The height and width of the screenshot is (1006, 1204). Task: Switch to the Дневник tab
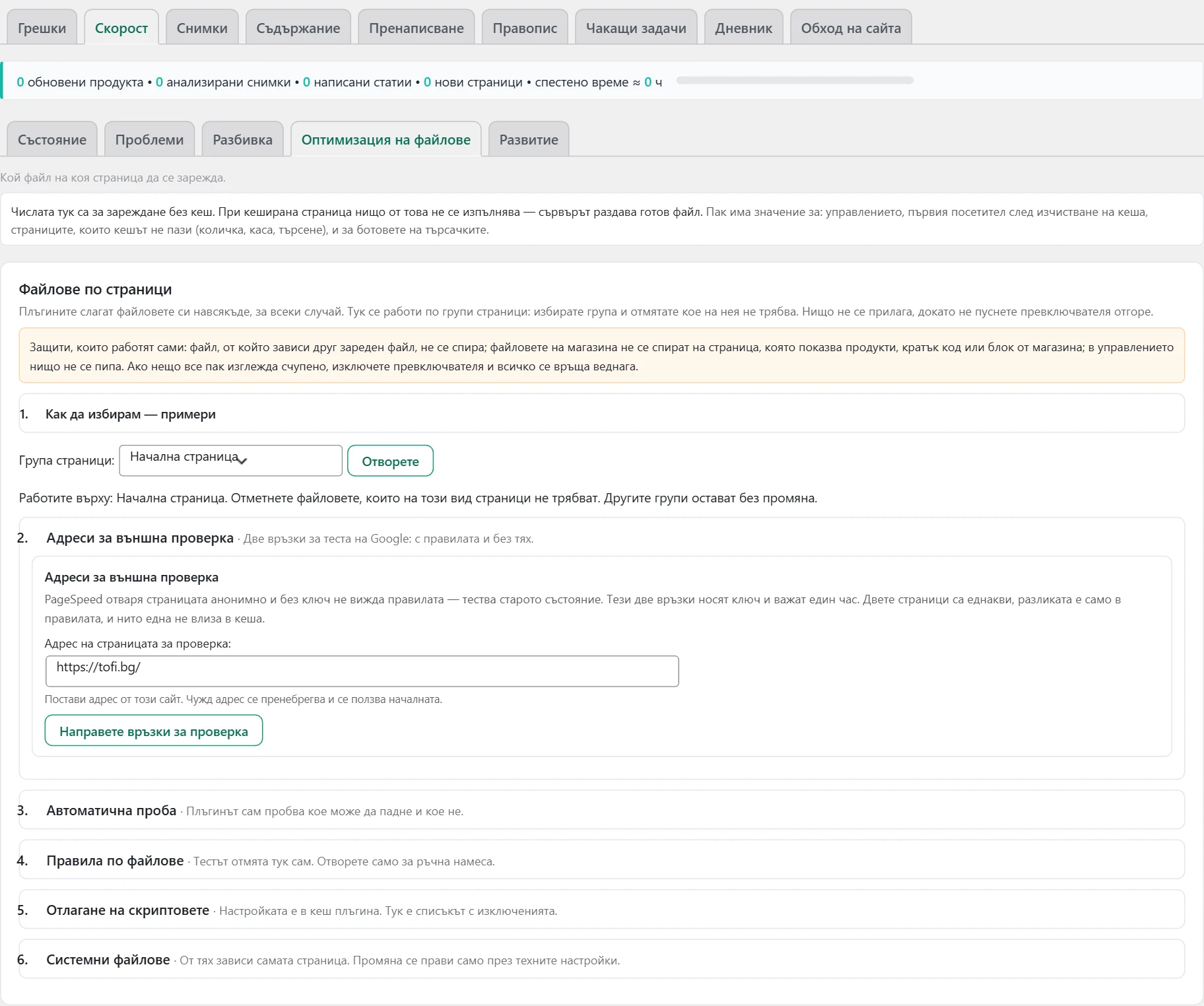pyautogui.click(x=744, y=28)
